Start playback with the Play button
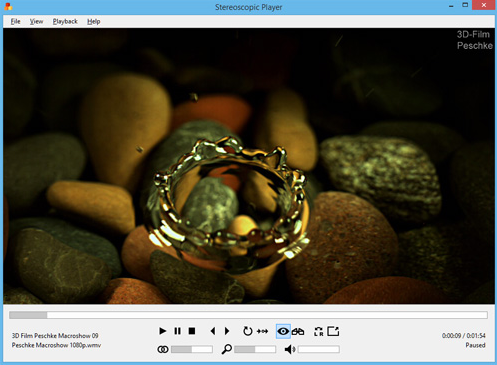Screen dimensions: 497x365 (163, 331)
